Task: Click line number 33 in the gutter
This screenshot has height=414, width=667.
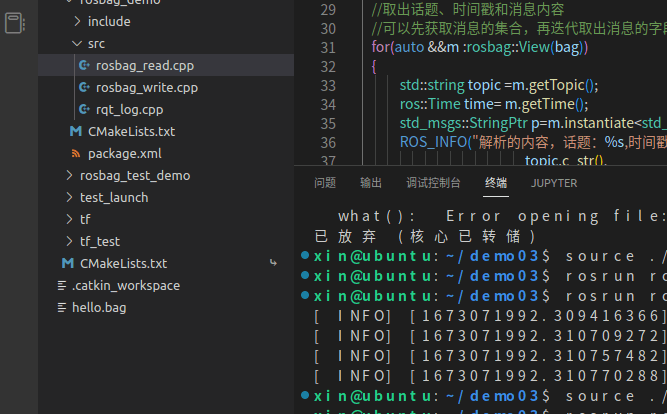Action: [x=328, y=86]
